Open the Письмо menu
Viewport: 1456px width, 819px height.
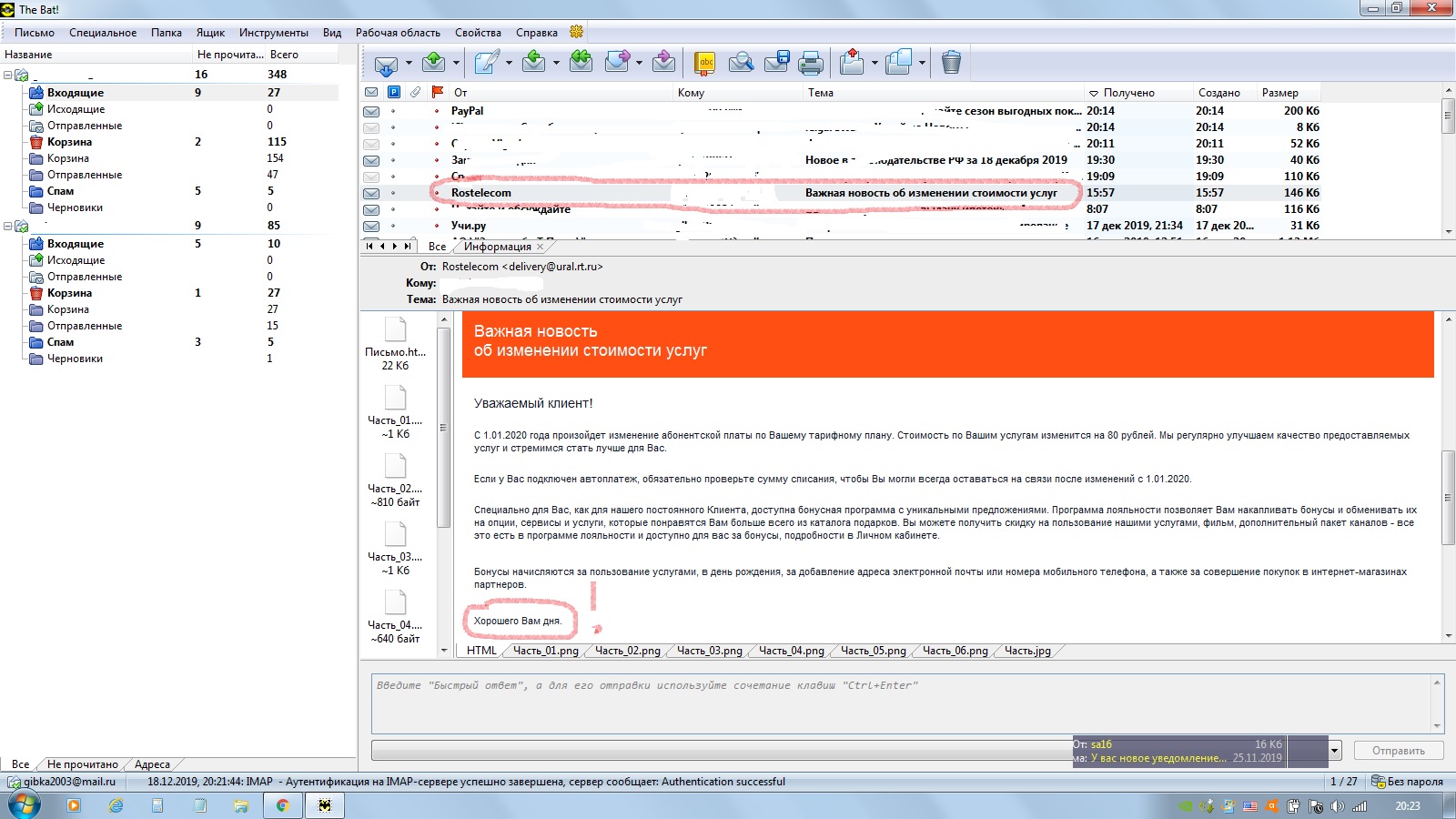coord(35,33)
